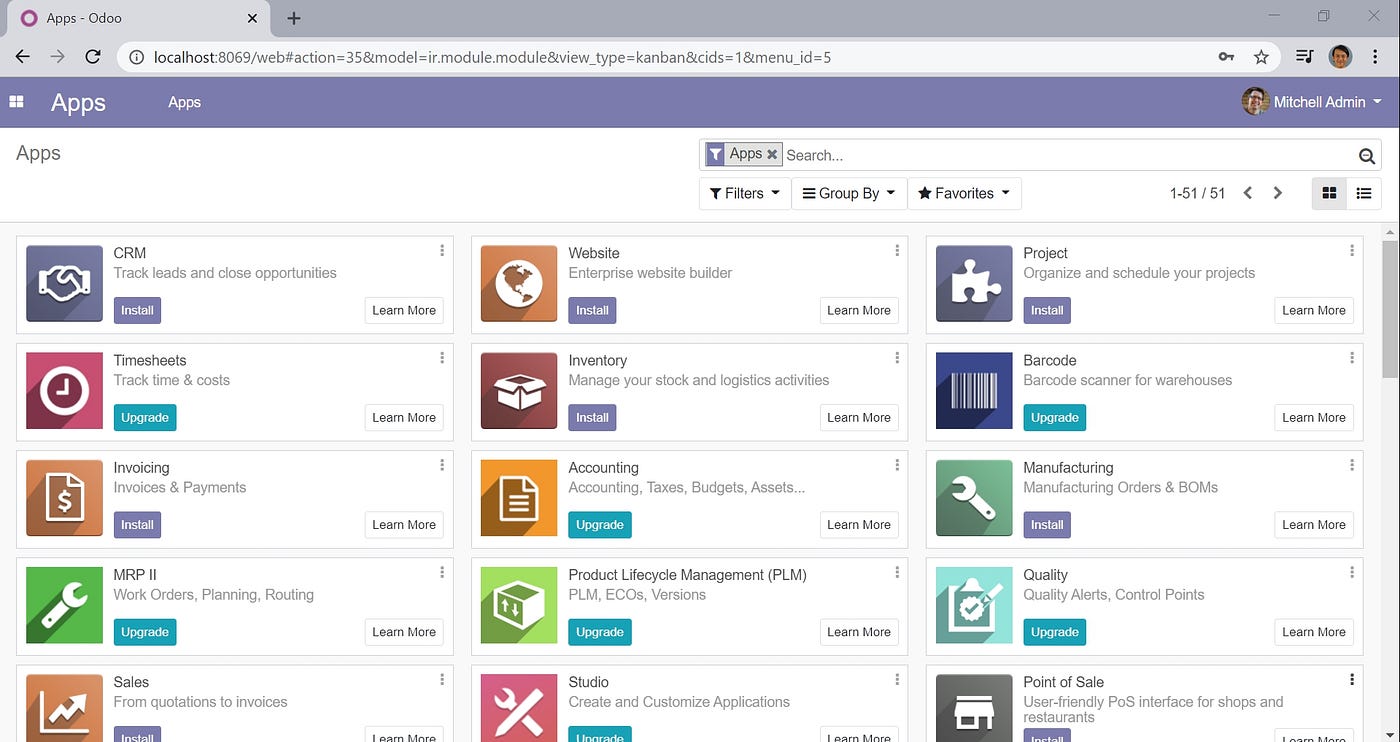Click Learn More for Invoicing
The height and width of the screenshot is (742, 1400).
[404, 524]
